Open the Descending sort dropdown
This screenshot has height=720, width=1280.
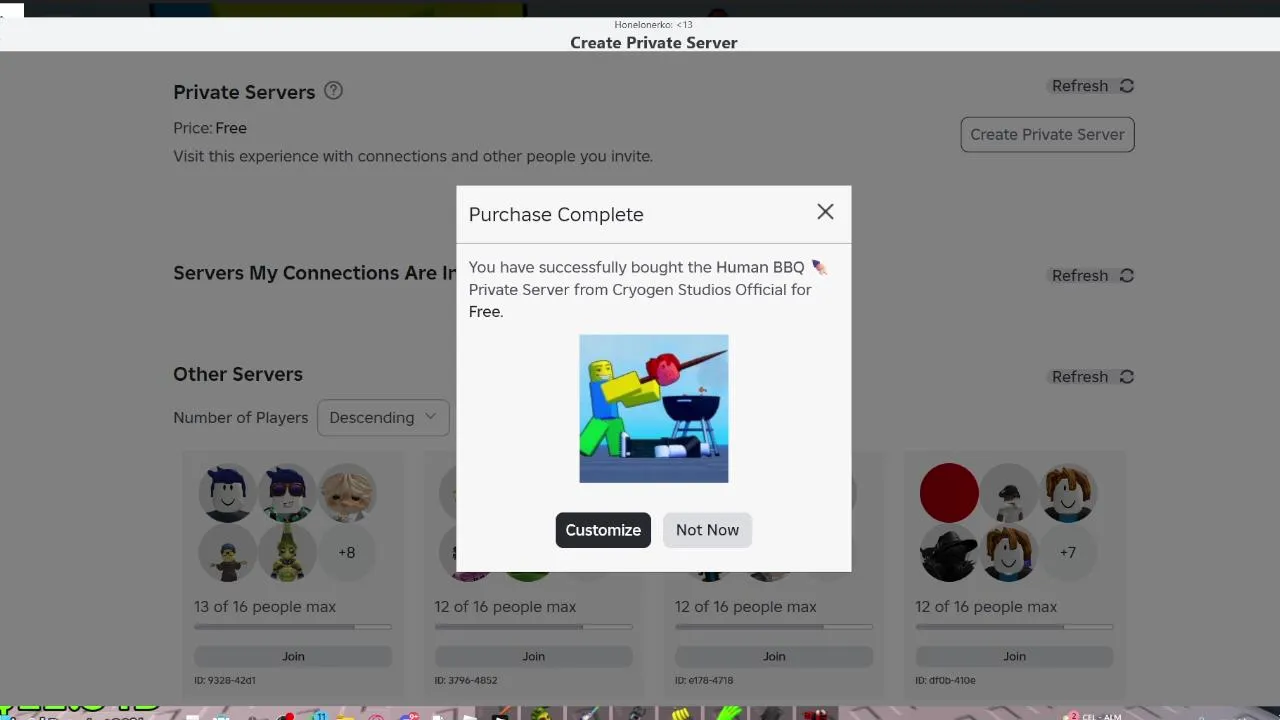click(x=383, y=418)
